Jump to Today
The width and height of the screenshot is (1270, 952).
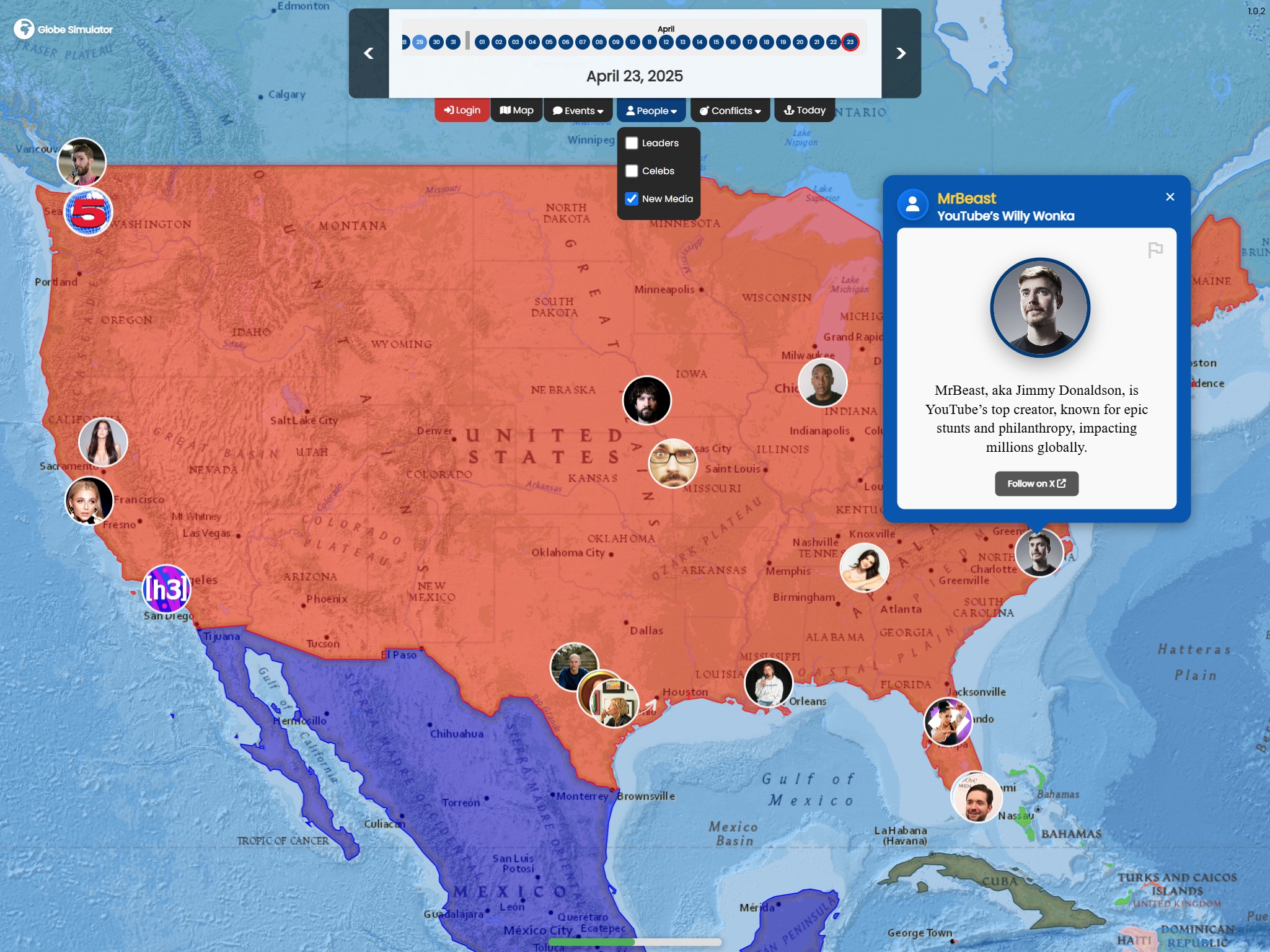click(x=804, y=110)
